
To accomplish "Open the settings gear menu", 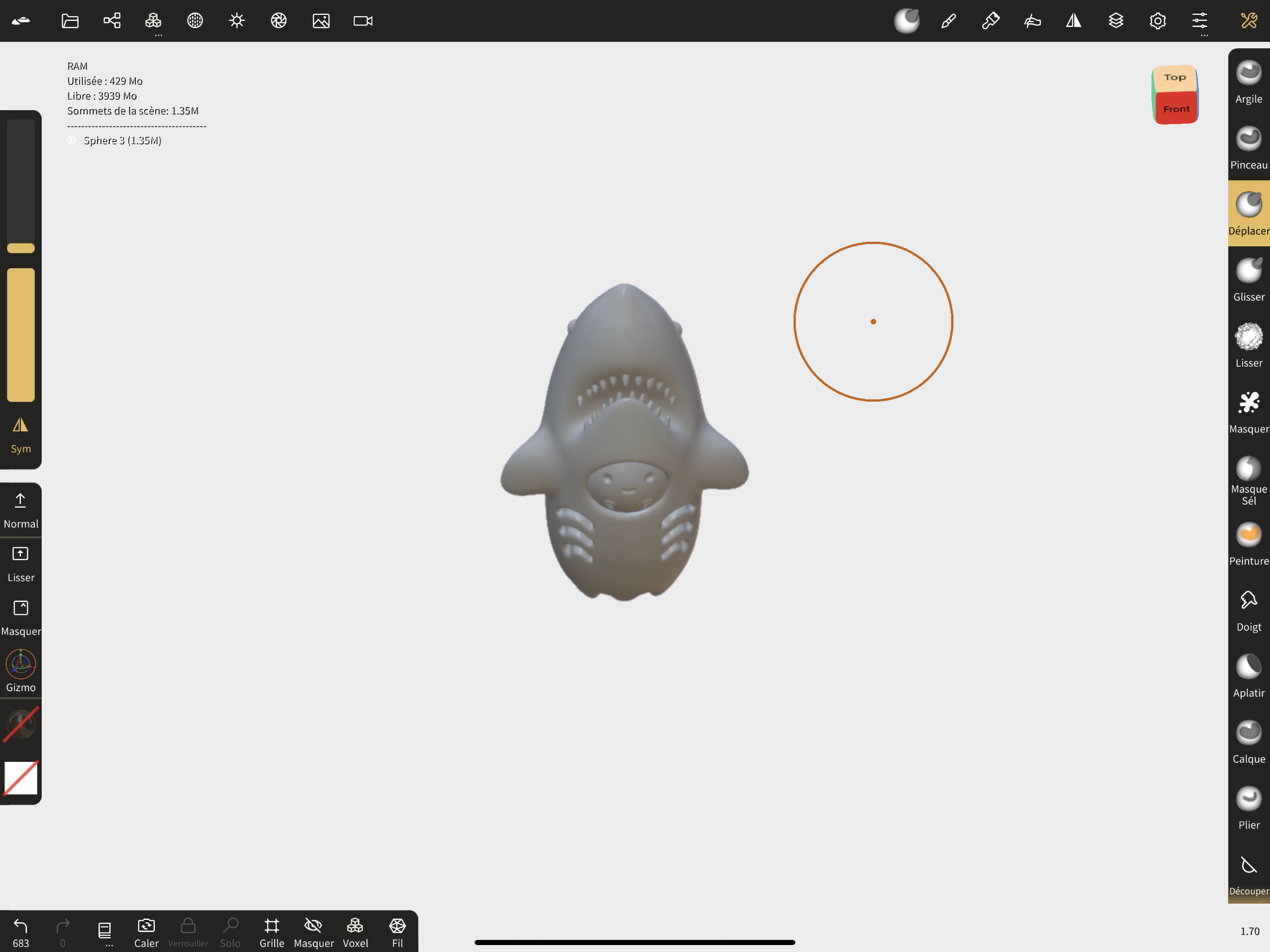I will coord(1158,20).
